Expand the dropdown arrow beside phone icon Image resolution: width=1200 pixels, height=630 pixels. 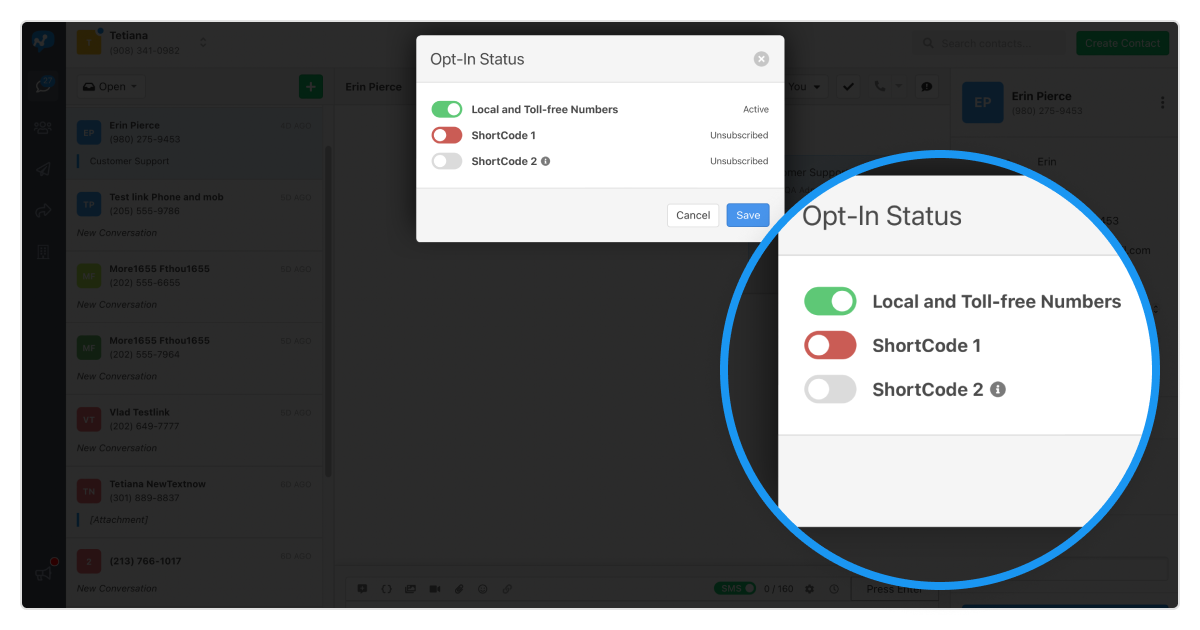coord(898,87)
